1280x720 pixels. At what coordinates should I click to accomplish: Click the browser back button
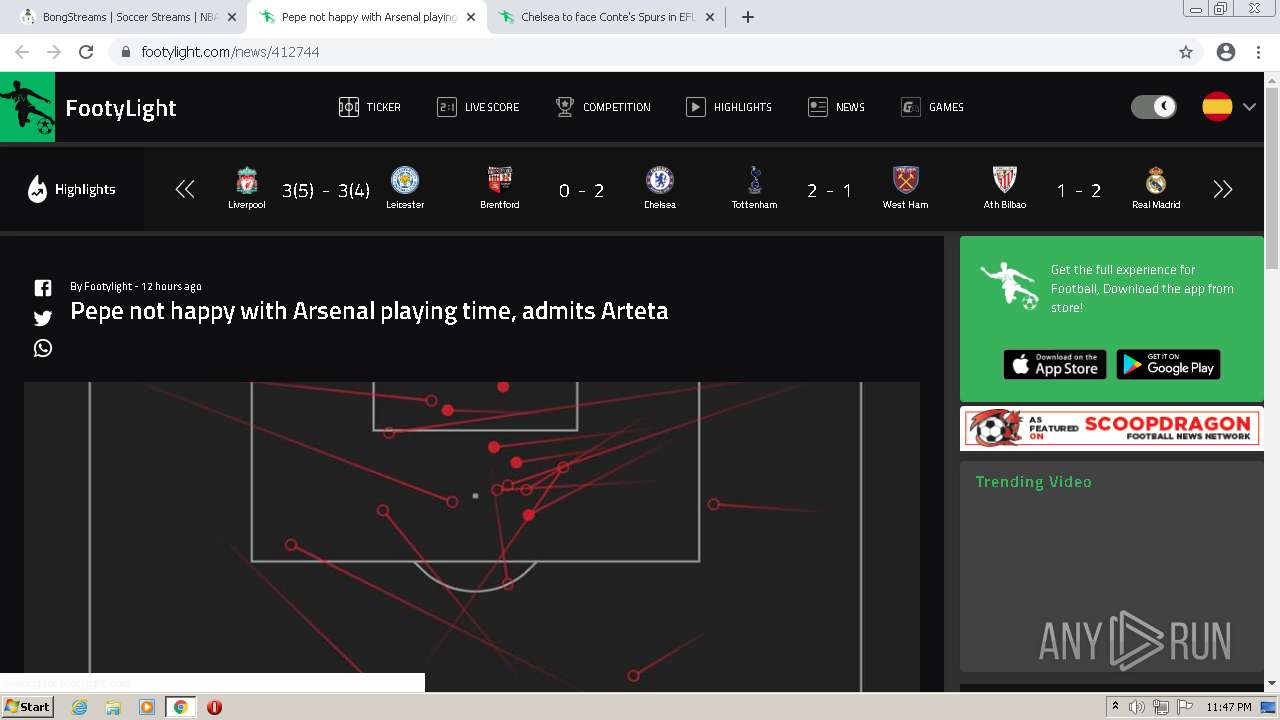pyautogui.click(x=22, y=52)
